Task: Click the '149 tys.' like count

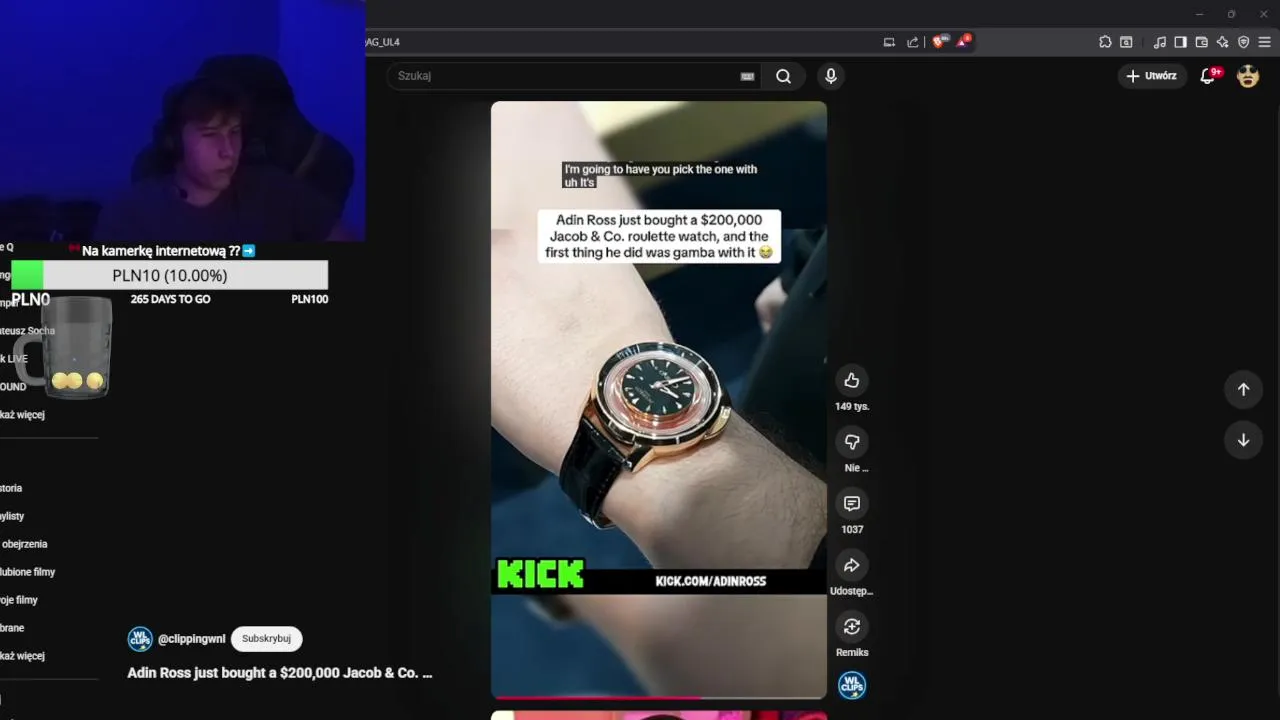Action: (x=852, y=407)
